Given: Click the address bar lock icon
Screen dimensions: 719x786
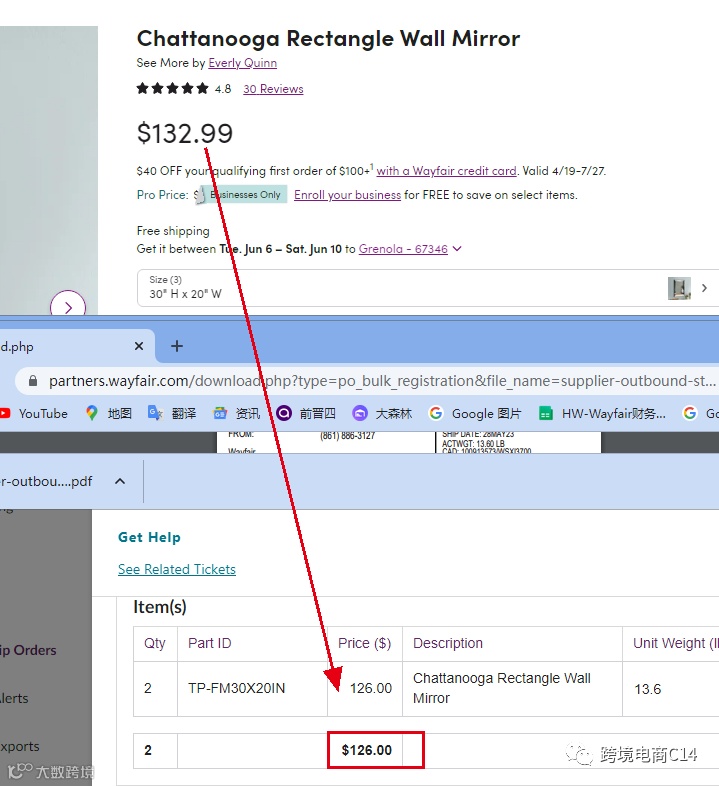Looking at the screenshot, I should tap(33, 381).
